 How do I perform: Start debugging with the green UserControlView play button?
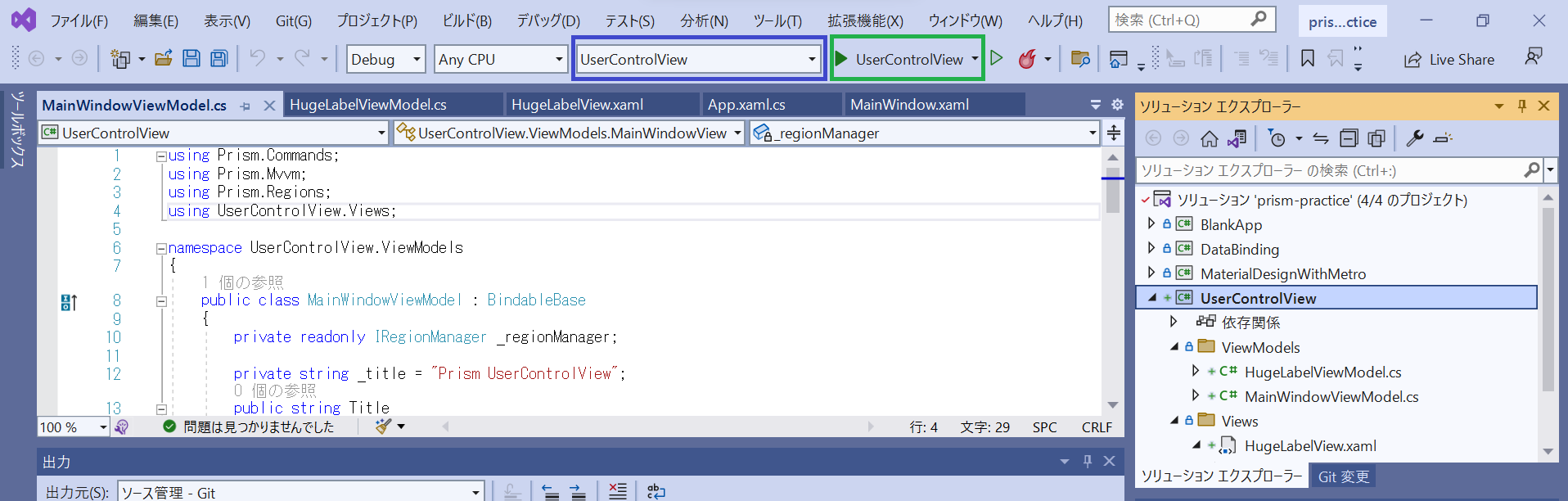(899, 59)
